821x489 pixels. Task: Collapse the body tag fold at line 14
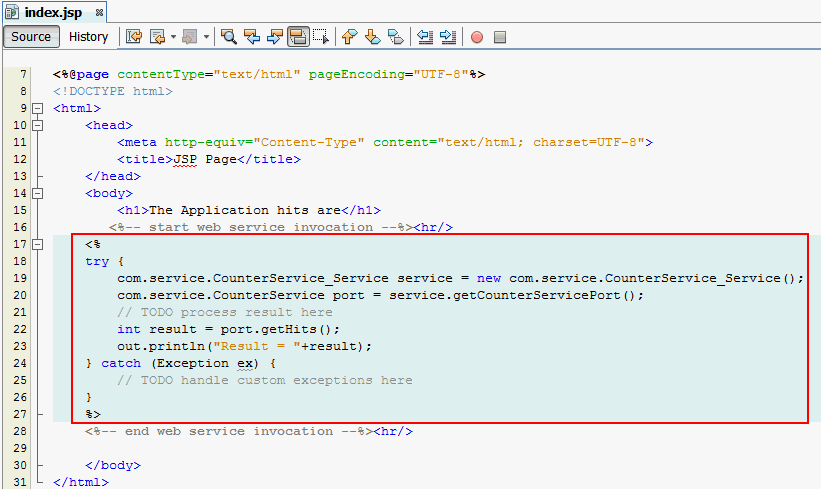pos(38,193)
